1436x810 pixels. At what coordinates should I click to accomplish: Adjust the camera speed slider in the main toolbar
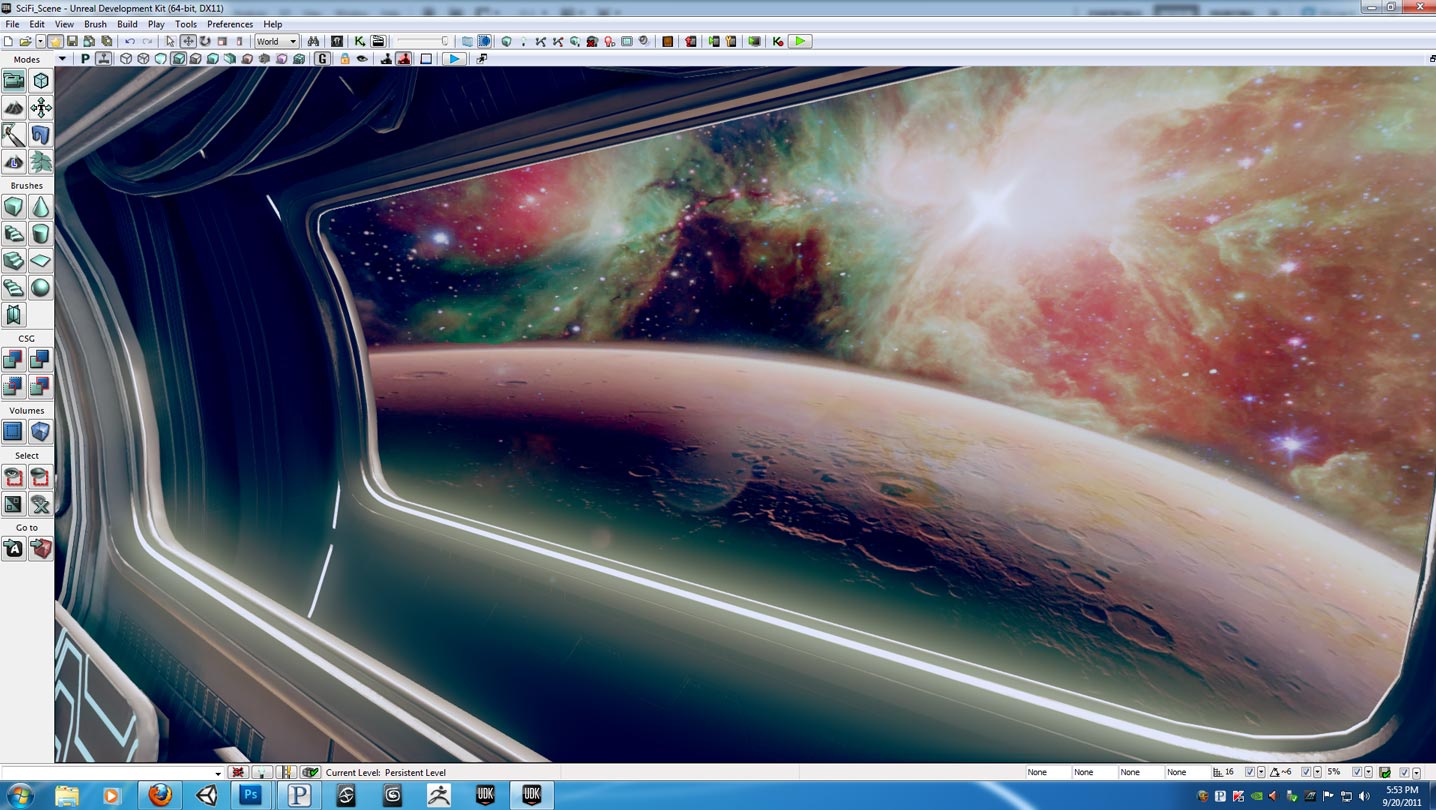tap(420, 41)
